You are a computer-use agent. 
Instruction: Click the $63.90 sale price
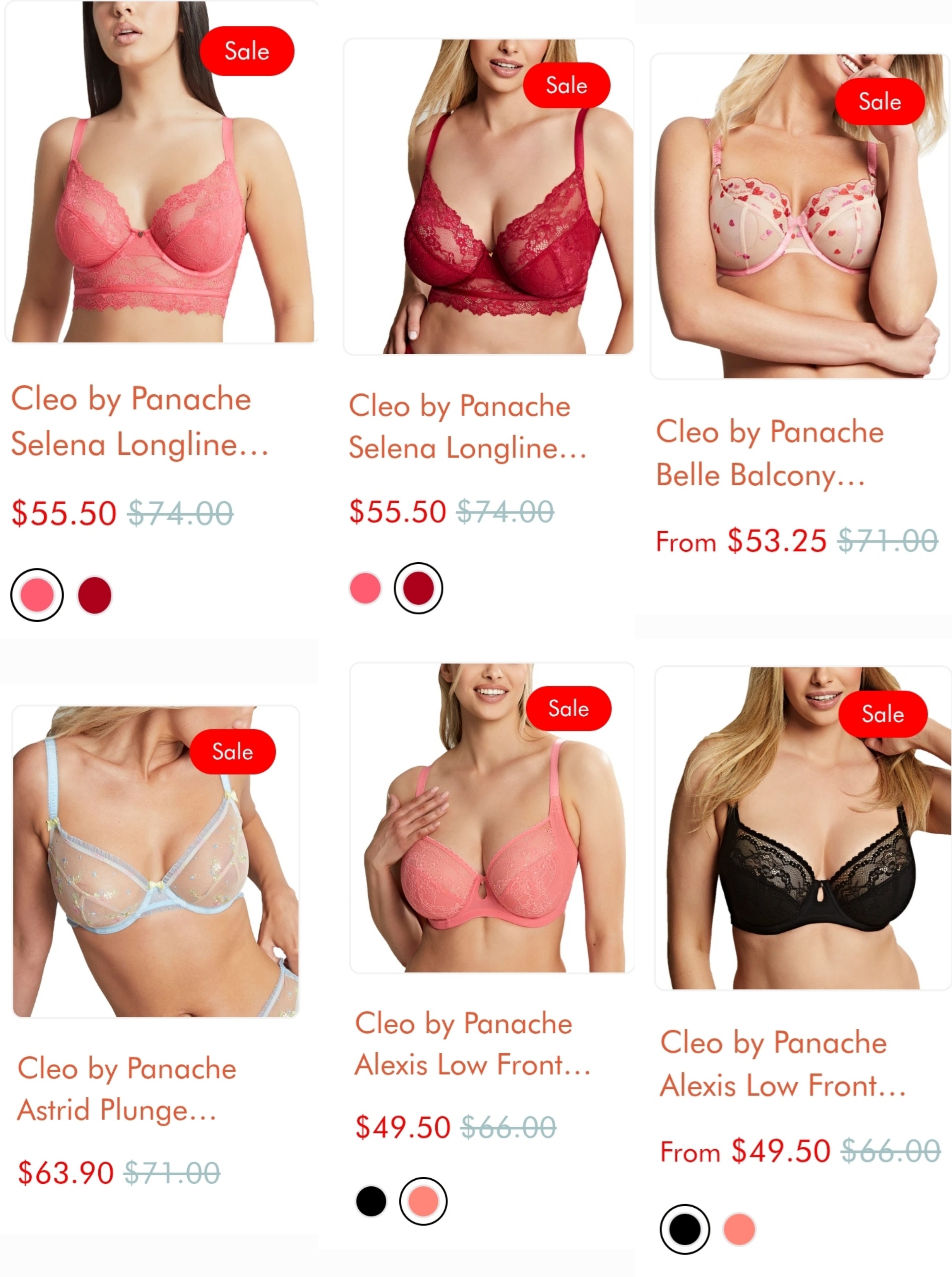point(66,1173)
